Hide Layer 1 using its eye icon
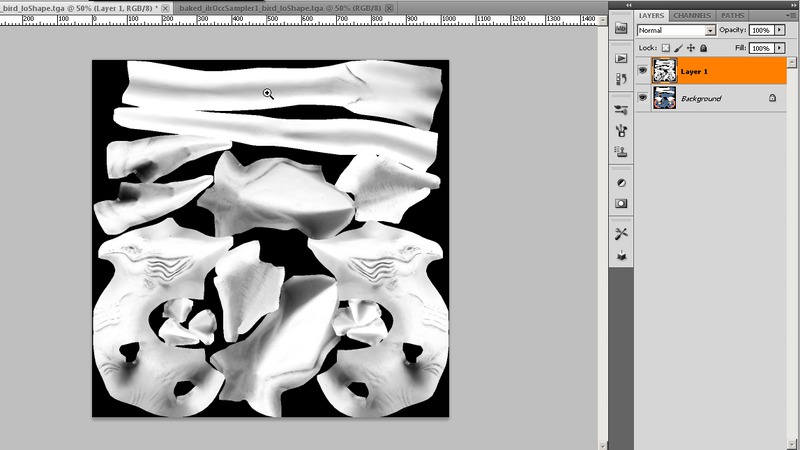This screenshot has width=800, height=450. (x=642, y=71)
